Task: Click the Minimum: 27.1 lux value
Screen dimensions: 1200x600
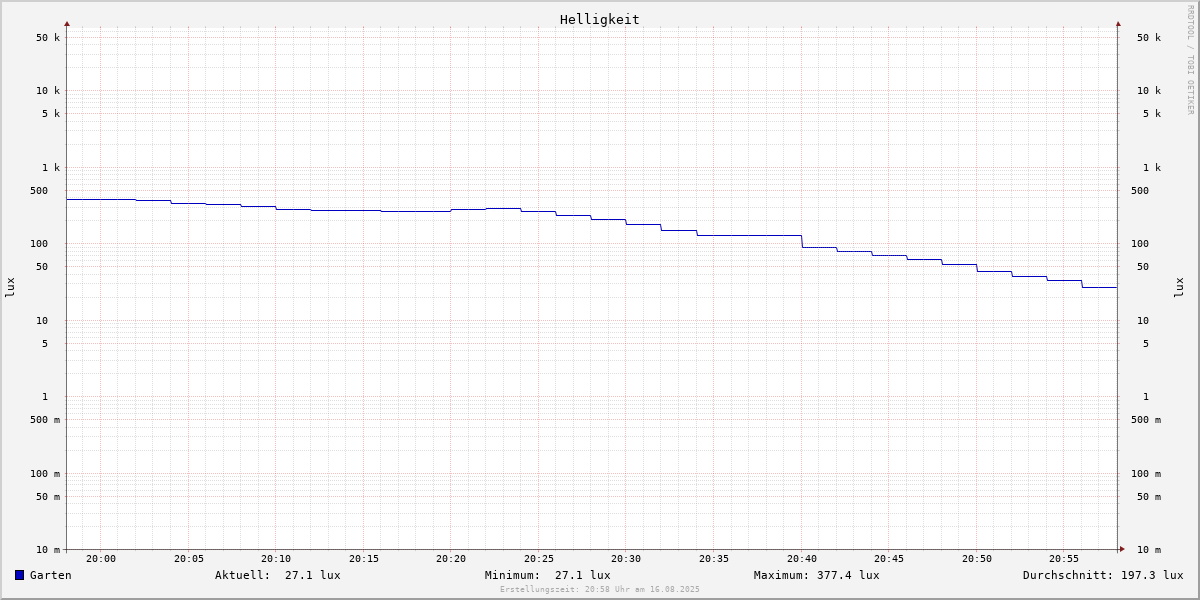Action: click(548, 575)
